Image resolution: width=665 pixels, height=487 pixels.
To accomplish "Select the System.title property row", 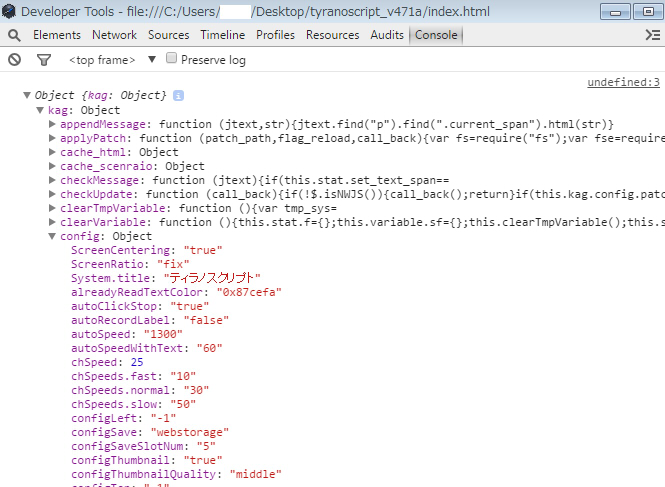I will [165, 278].
